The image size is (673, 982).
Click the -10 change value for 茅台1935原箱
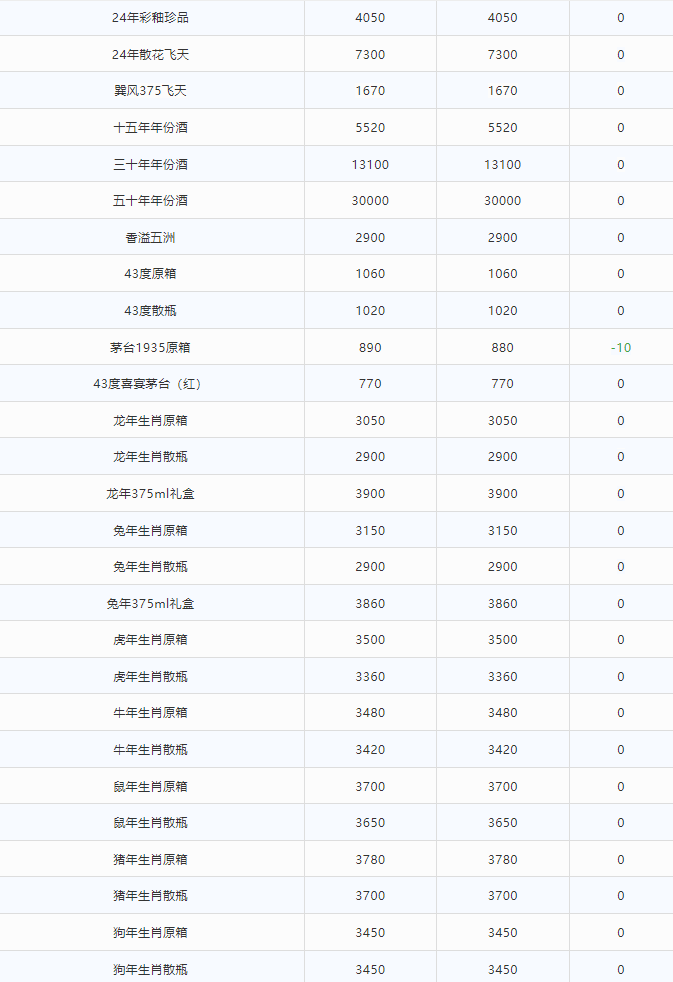point(621,348)
